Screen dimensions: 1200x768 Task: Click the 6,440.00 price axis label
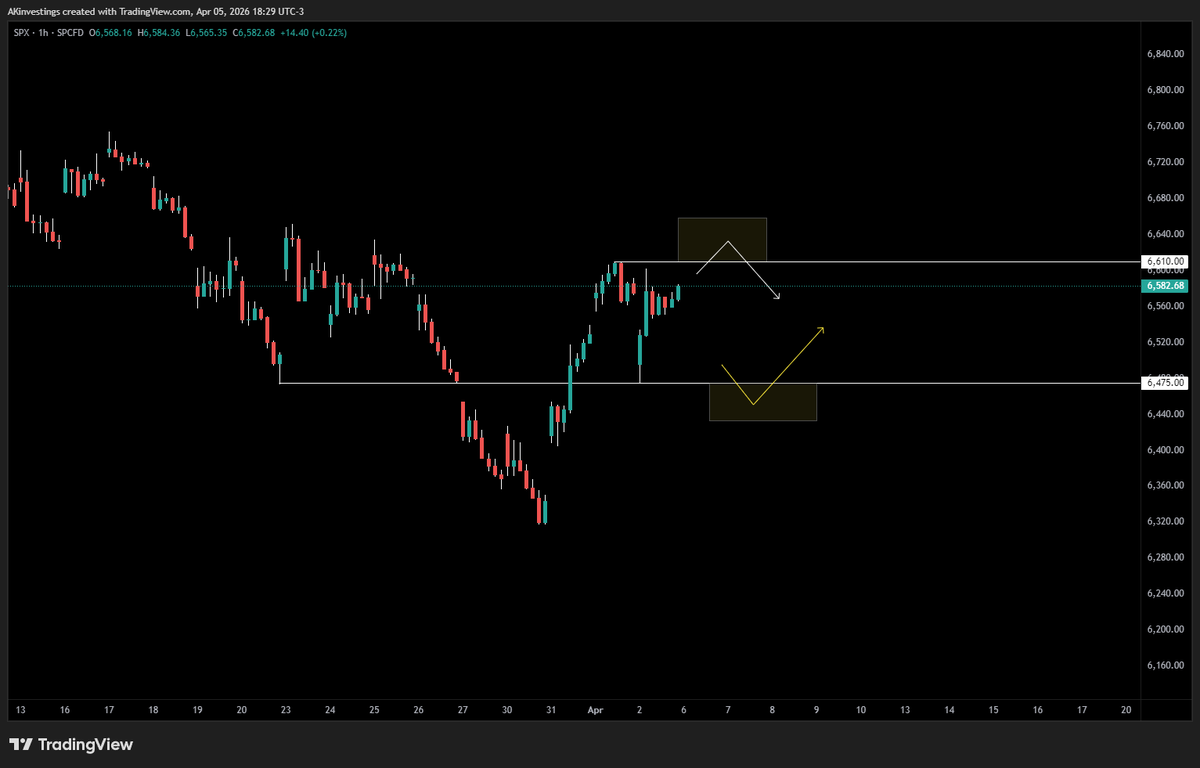(x=1165, y=414)
